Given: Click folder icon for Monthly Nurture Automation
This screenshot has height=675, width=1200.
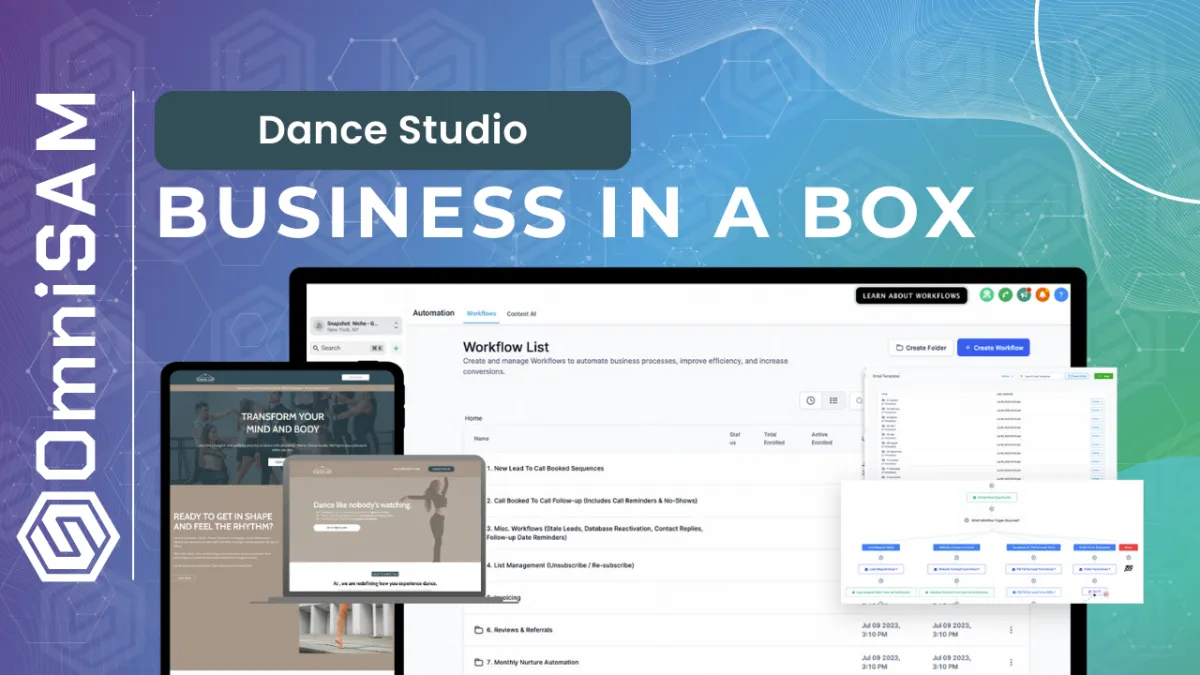Looking at the screenshot, I should [478, 662].
